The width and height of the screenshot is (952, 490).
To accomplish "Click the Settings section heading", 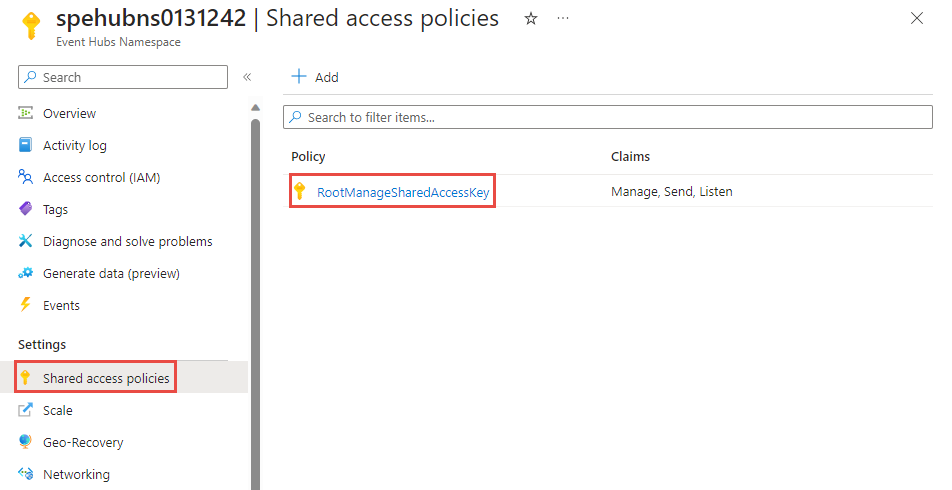I will coord(42,344).
